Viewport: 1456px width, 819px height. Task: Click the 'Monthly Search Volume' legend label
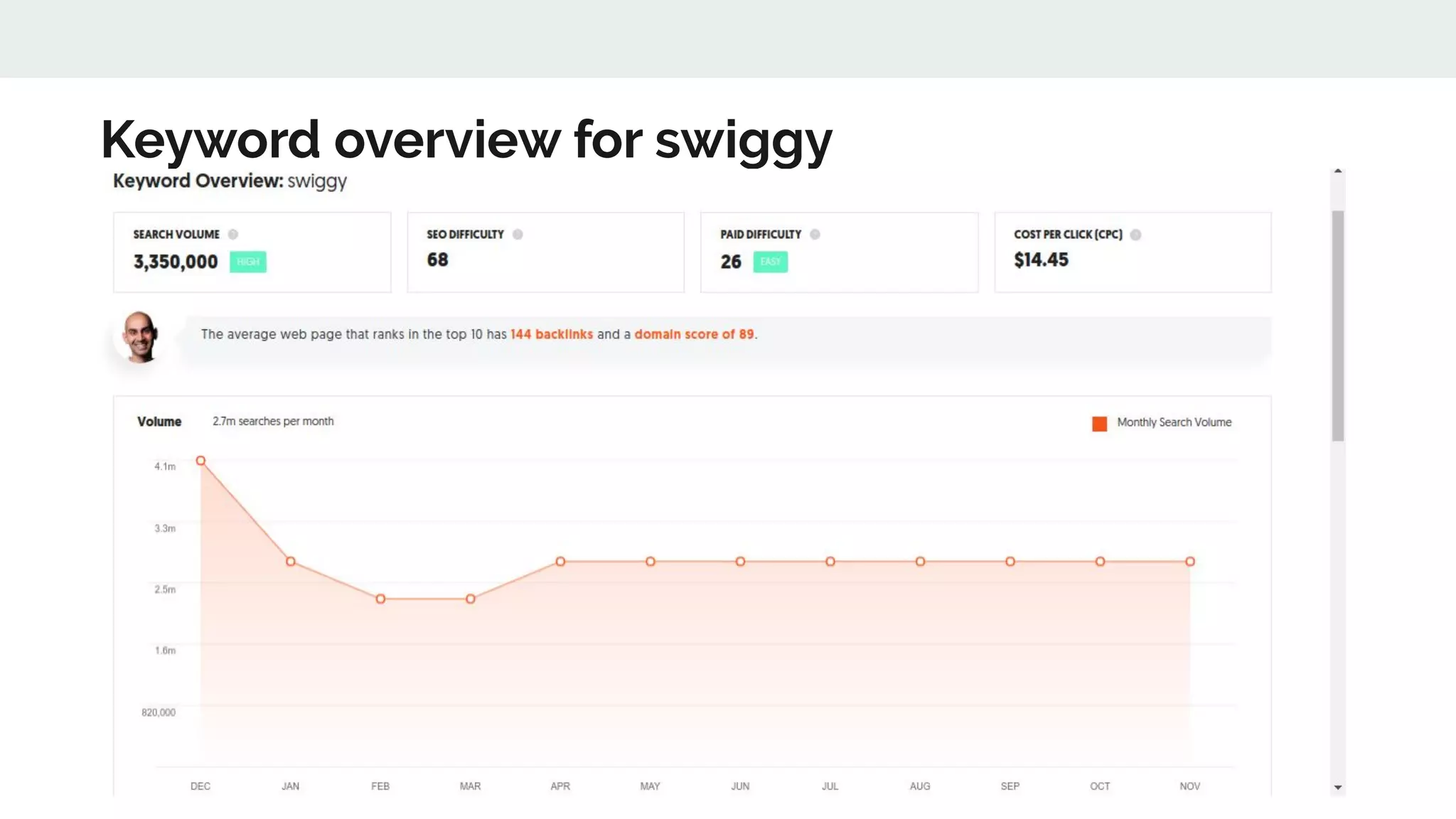[1174, 422]
